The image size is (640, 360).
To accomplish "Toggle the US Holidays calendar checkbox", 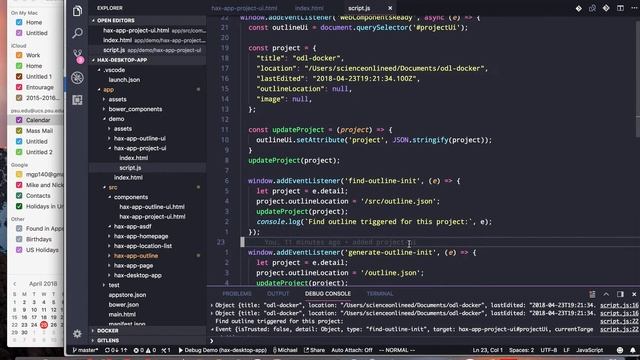I will pos(19,250).
